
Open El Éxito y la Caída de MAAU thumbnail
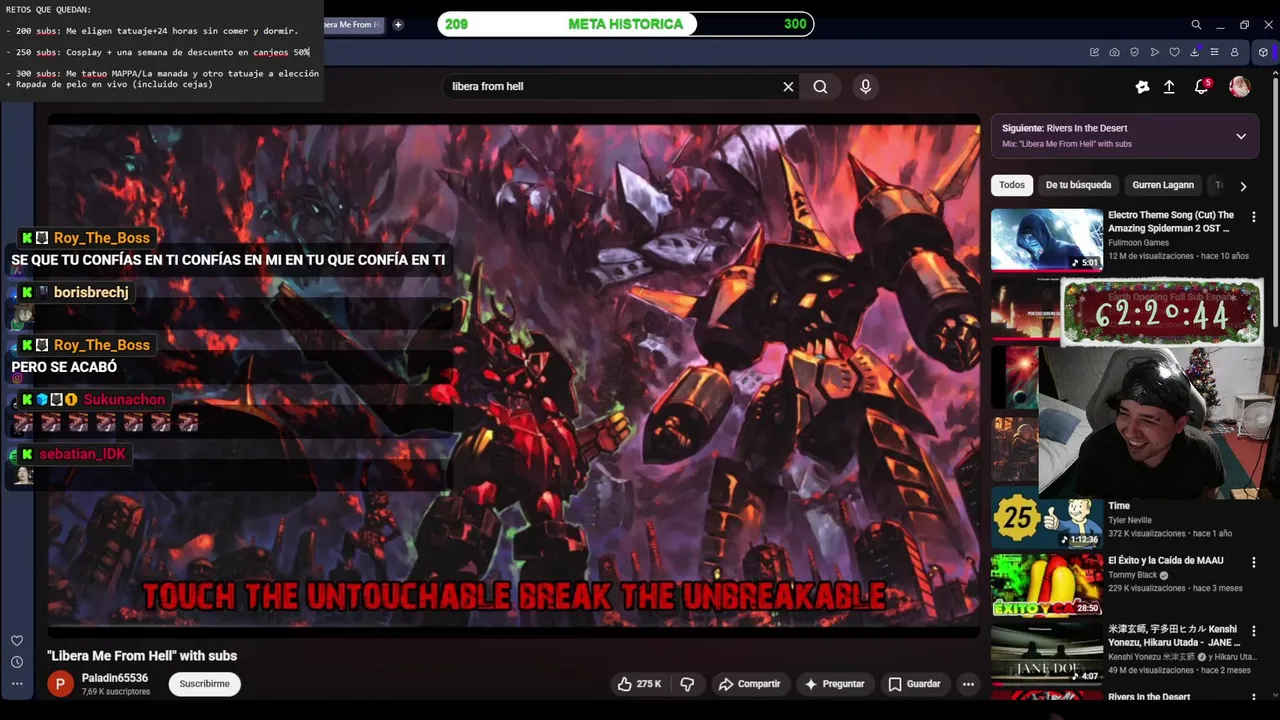[x=1046, y=585]
